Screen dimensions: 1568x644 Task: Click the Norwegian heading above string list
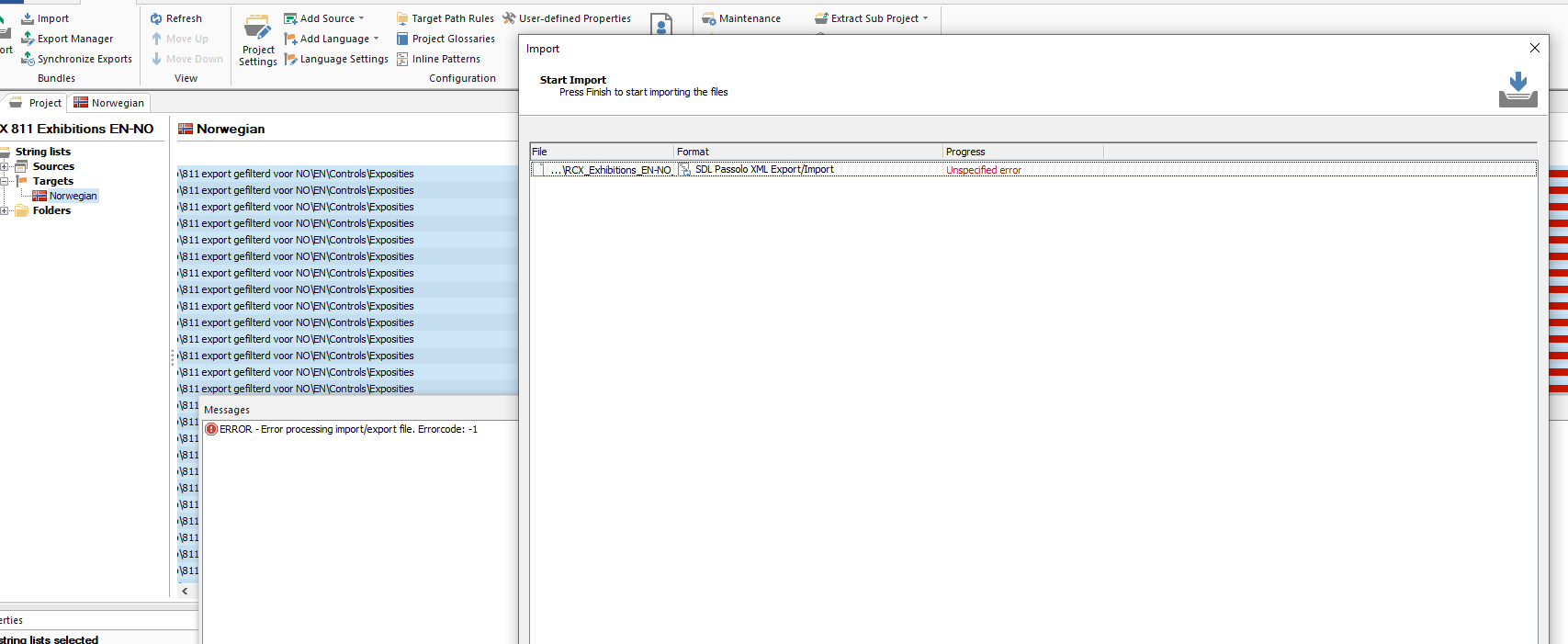tap(231, 129)
